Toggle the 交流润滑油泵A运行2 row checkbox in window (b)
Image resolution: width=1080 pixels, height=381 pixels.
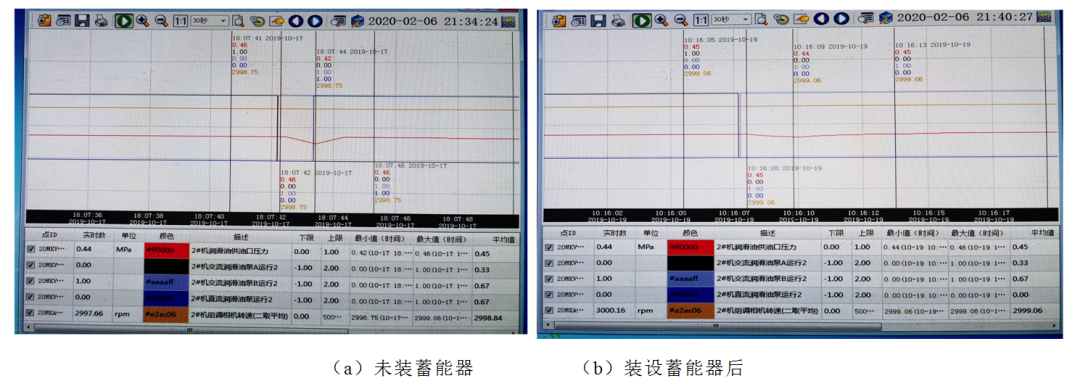(549, 263)
